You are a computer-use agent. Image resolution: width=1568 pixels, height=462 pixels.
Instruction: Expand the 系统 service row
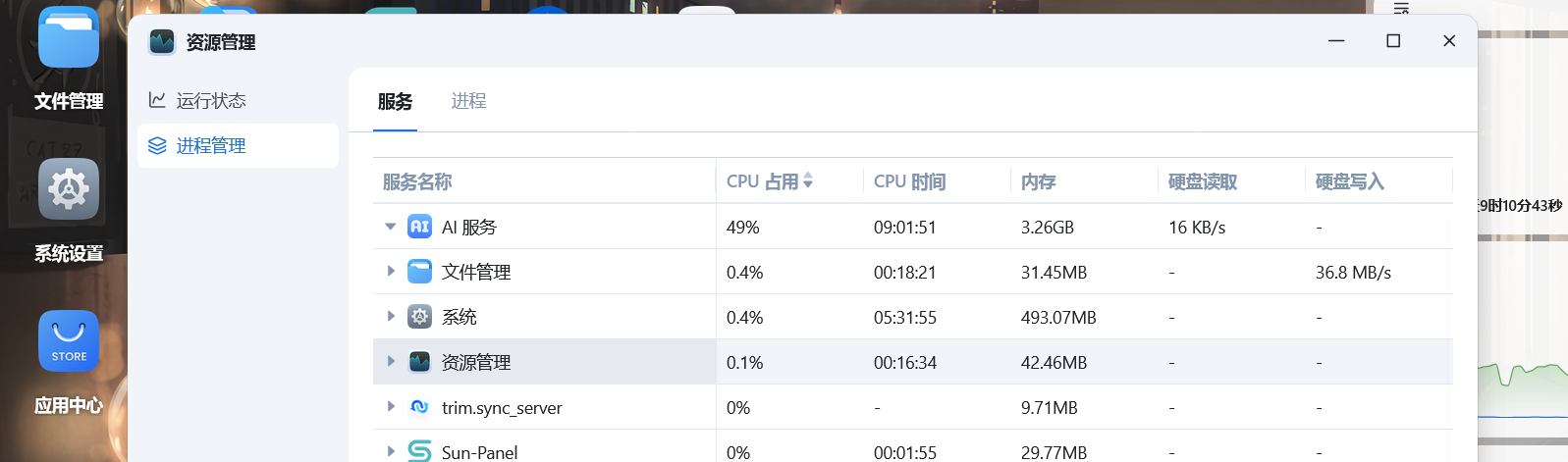point(391,317)
